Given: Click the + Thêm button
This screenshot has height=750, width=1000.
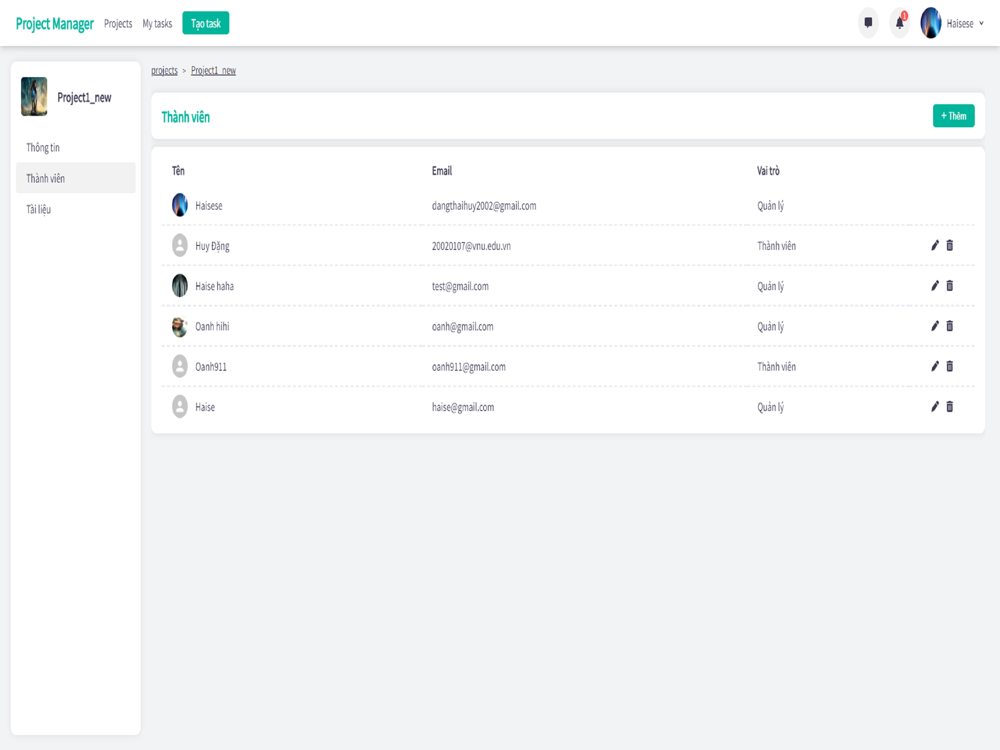Looking at the screenshot, I should click(x=953, y=115).
